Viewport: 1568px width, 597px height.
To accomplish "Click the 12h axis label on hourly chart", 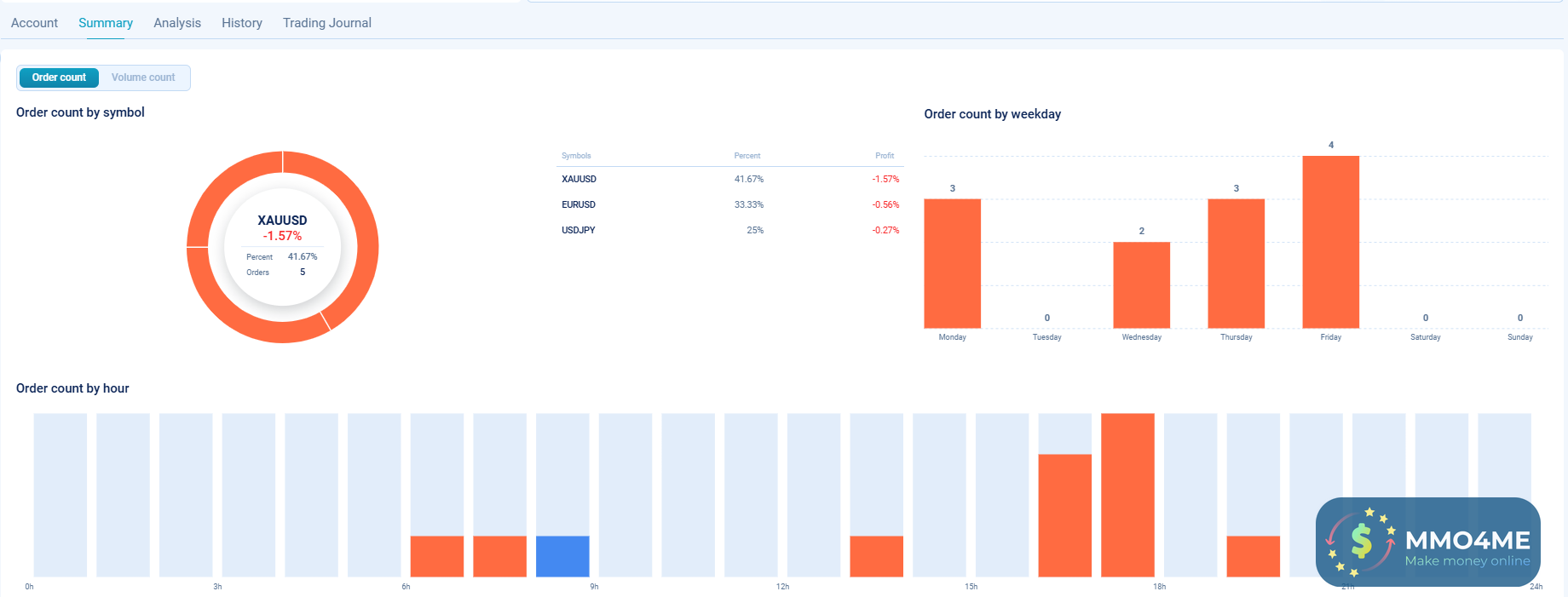I will pyautogui.click(x=782, y=587).
